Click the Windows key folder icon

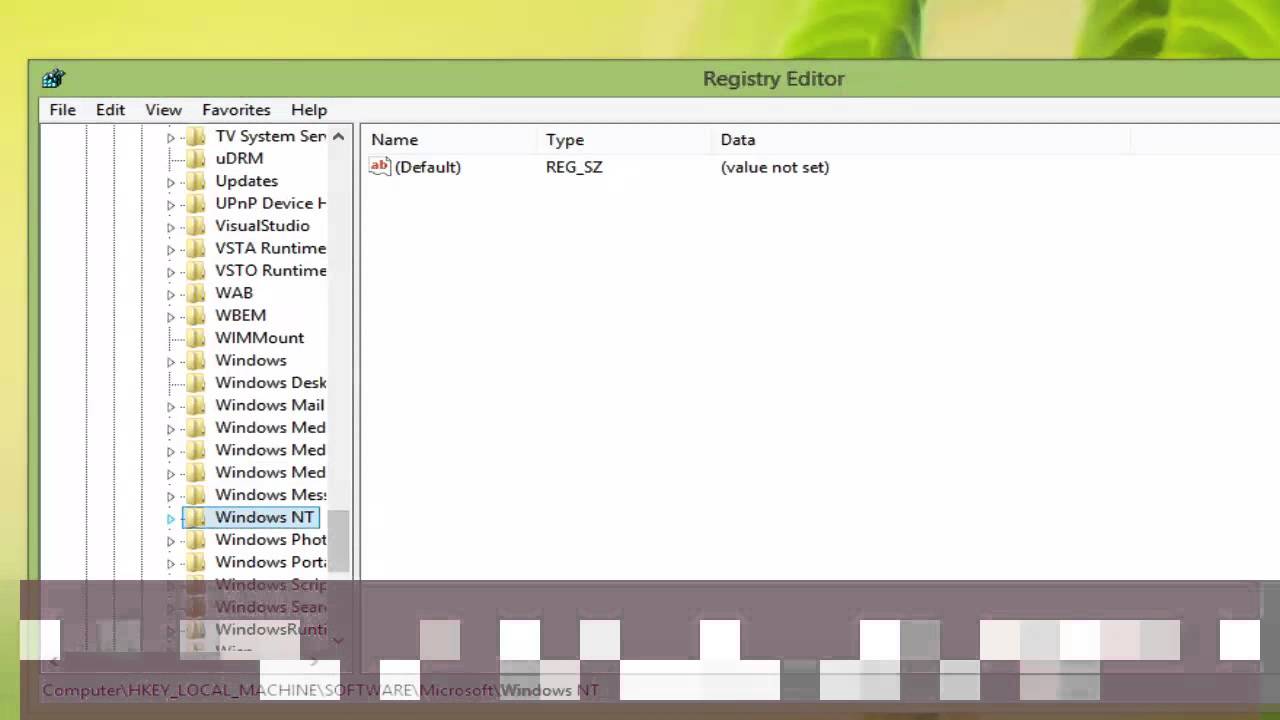[196, 360]
